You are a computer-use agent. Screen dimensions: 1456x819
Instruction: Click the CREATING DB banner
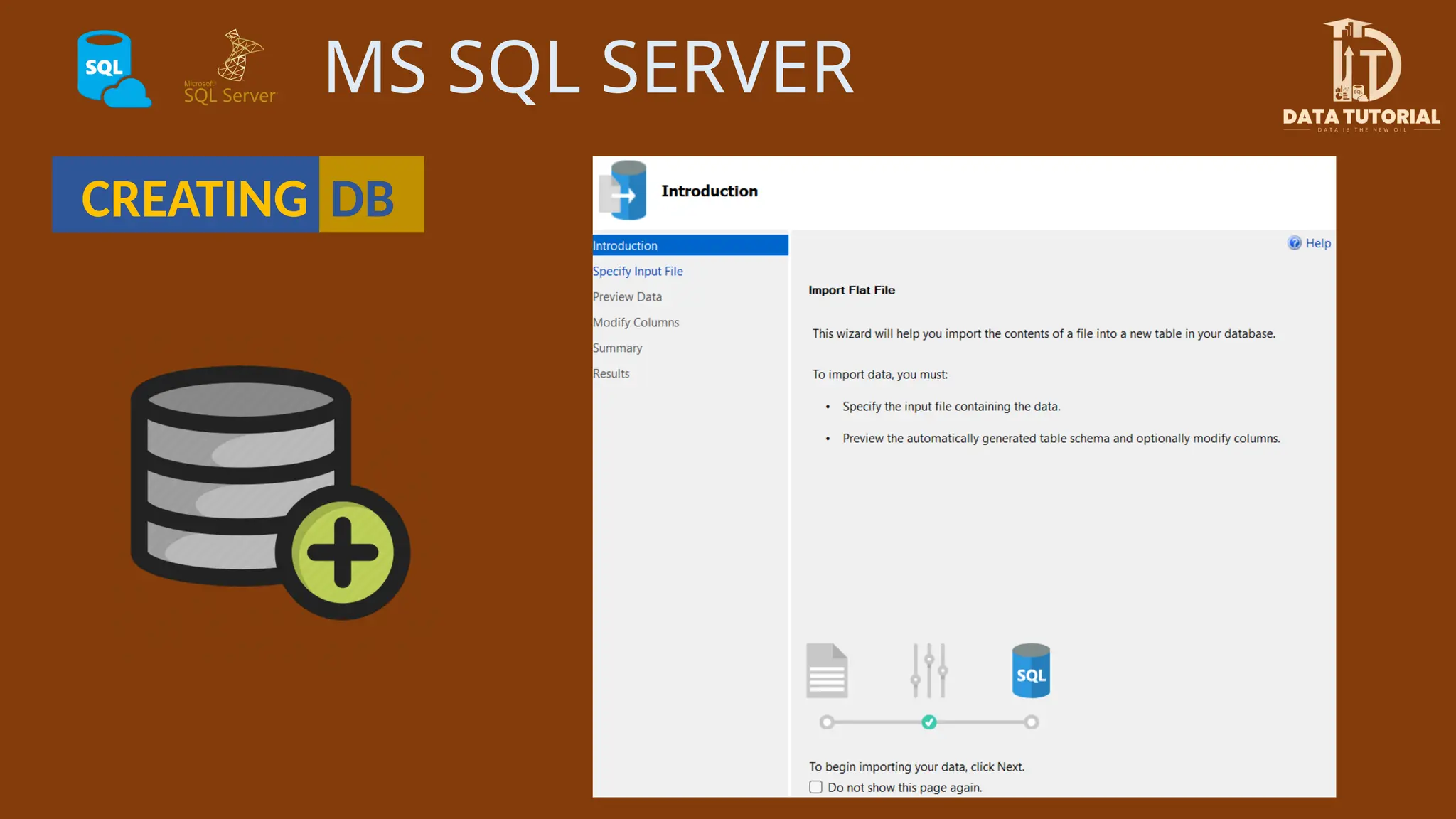238,195
